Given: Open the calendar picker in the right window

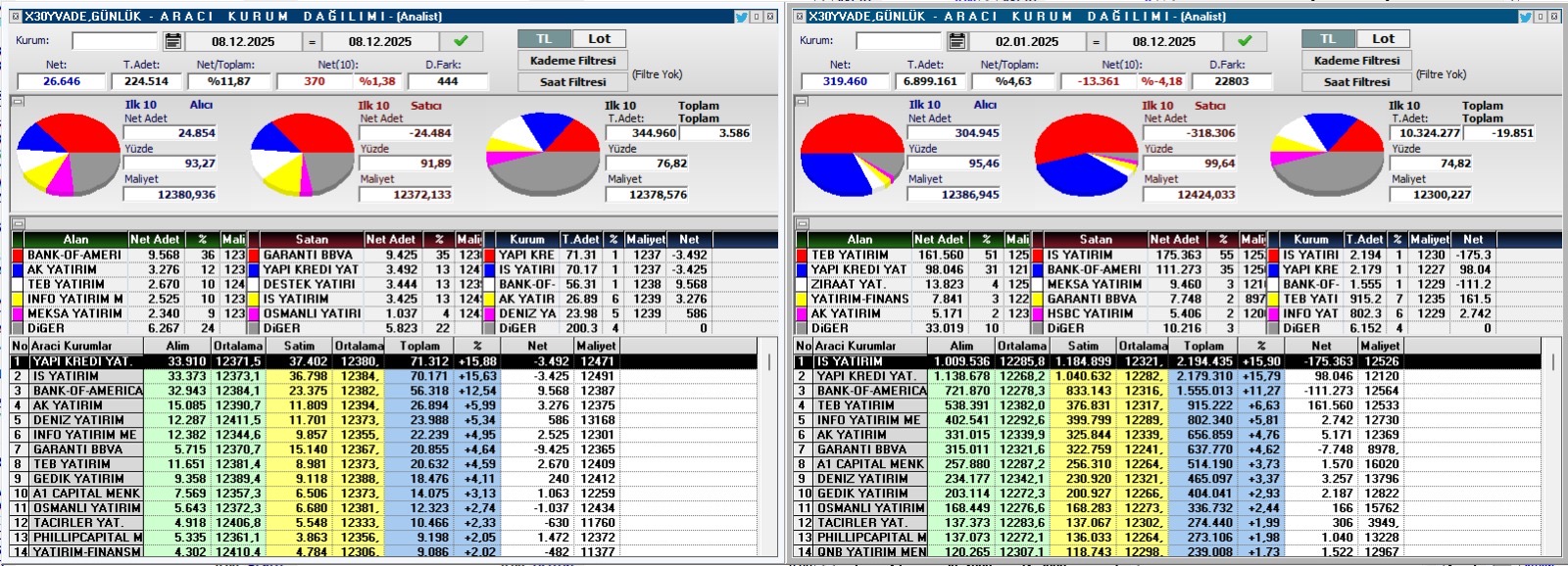Looking at the screenshot, I should (x=957, y=41).
